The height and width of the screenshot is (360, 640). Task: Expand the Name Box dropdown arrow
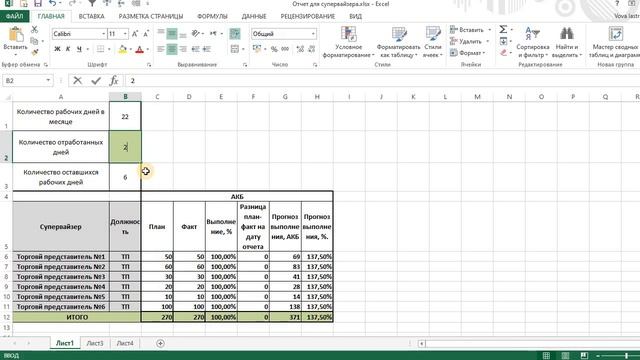coord(48,80)
